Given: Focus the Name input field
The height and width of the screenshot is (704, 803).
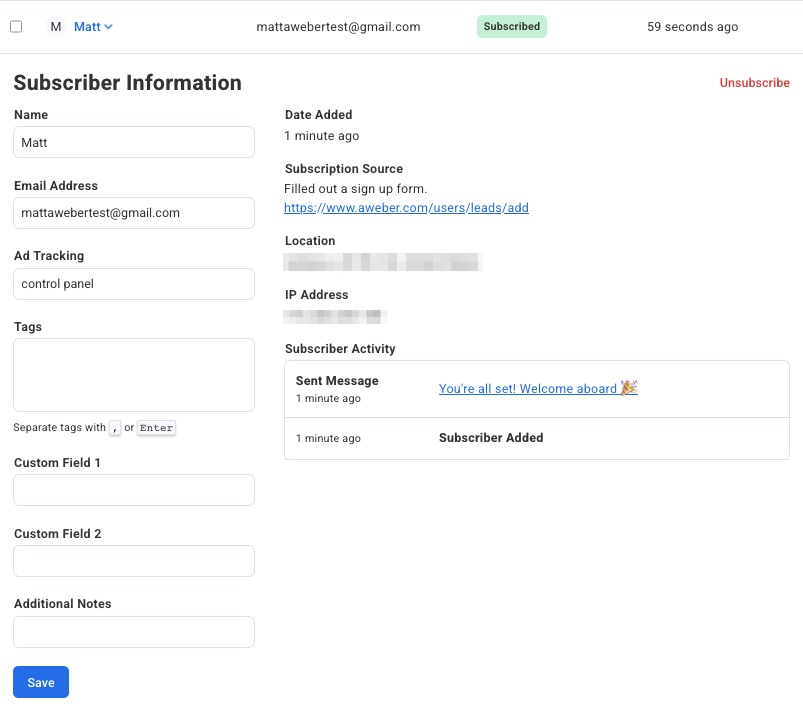Looking at the screenshot, I should pos(134,143).
